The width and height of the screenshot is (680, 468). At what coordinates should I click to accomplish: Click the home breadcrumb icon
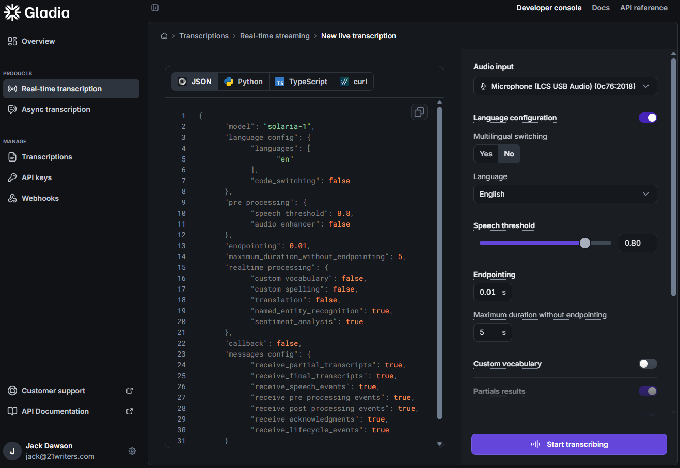pyautogui.click(x=164, y=36)
